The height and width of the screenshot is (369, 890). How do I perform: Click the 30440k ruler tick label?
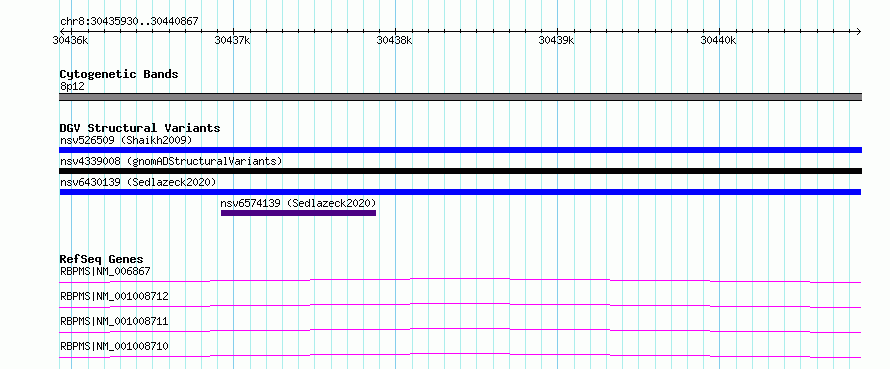718,40
